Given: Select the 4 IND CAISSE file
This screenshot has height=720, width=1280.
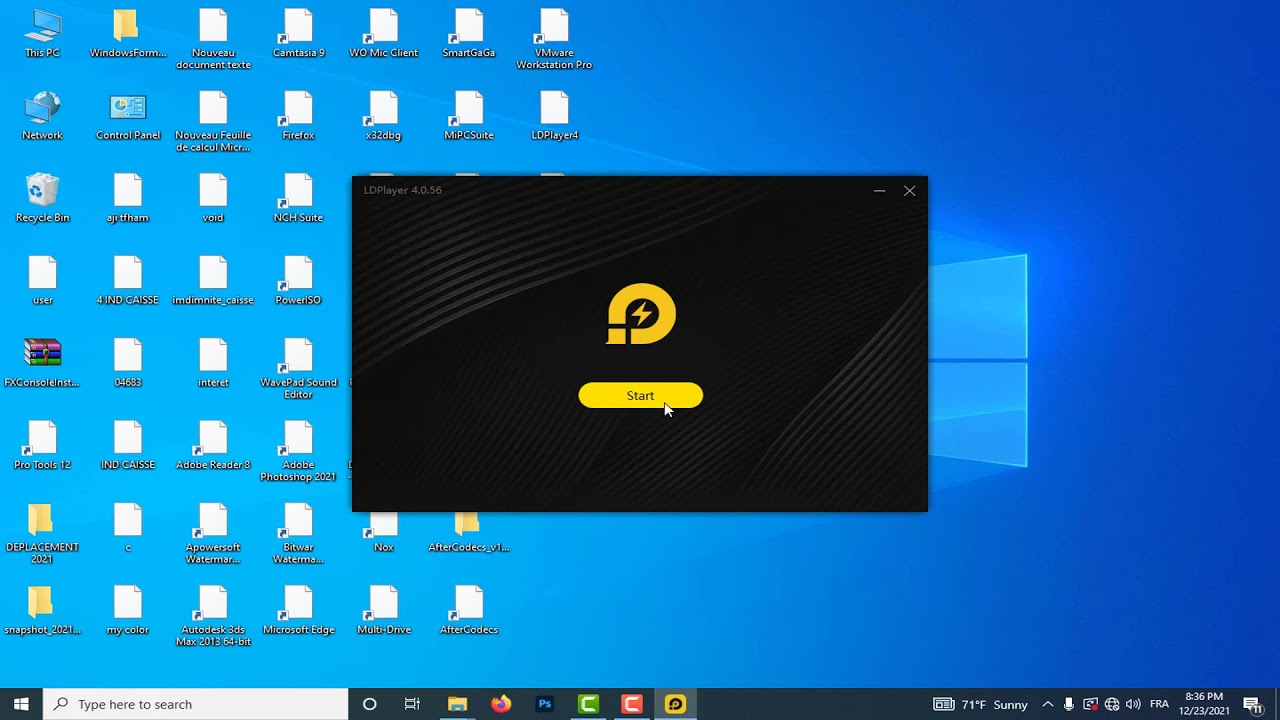Looking at the screenshot, I should [128, 281].
